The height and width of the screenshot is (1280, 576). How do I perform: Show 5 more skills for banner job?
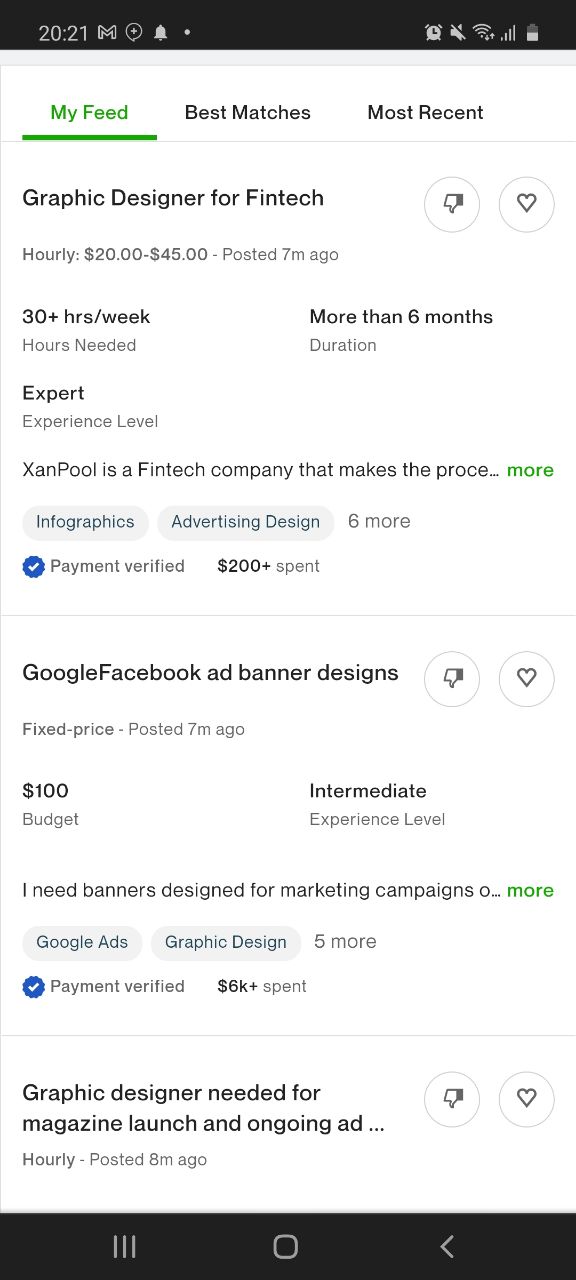[x=345, y=941]
